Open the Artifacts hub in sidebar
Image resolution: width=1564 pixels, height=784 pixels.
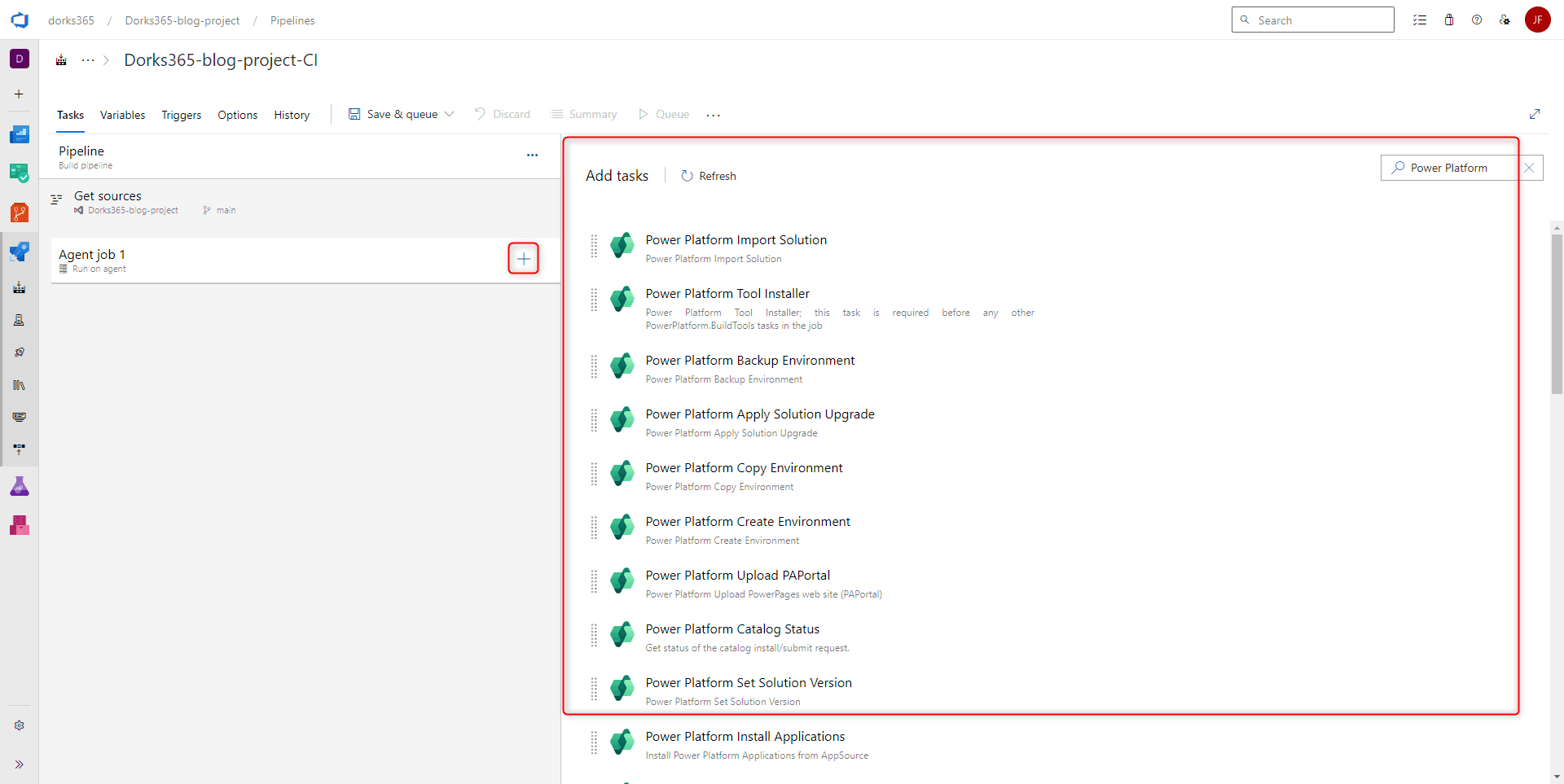(20, 525)
